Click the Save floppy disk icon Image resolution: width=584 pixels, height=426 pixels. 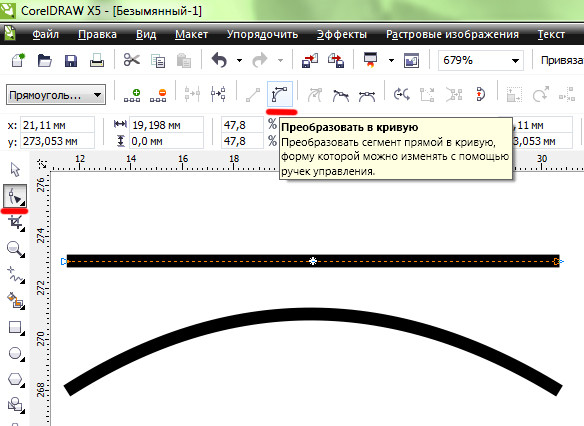coord(71,60)
